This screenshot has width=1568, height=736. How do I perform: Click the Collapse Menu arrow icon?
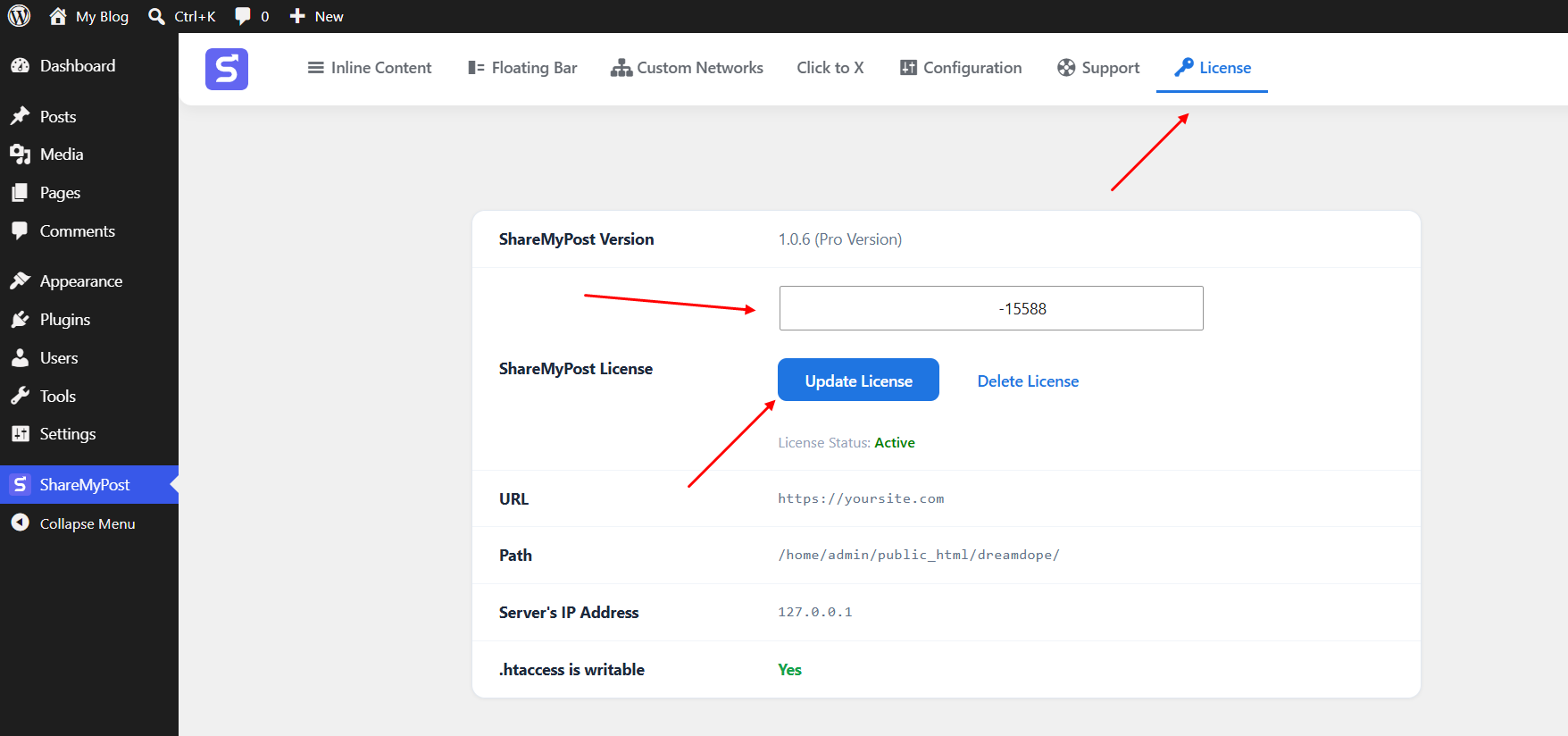pos(20,523)
